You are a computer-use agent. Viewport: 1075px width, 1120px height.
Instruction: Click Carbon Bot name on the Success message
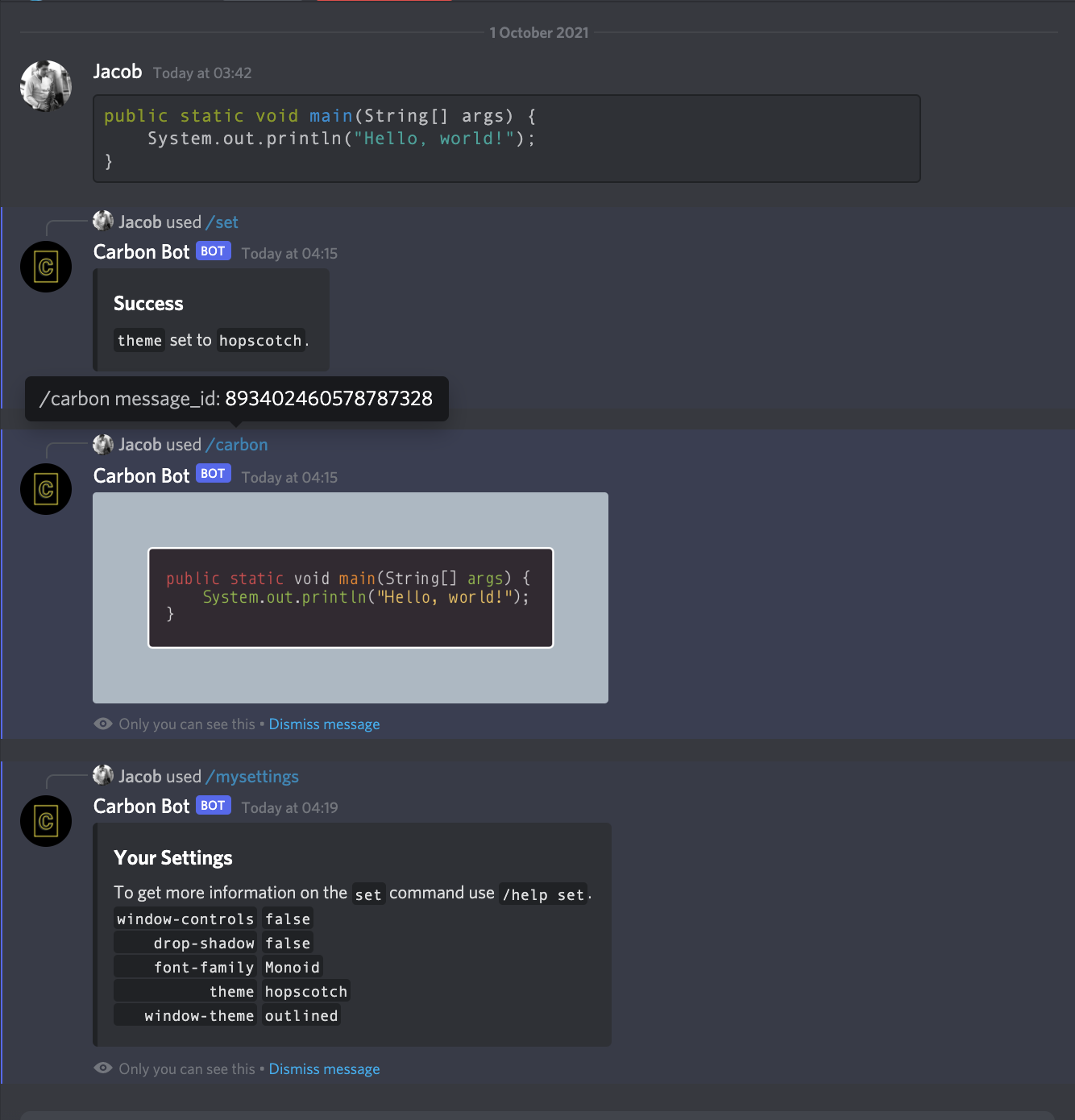[142, 252]
